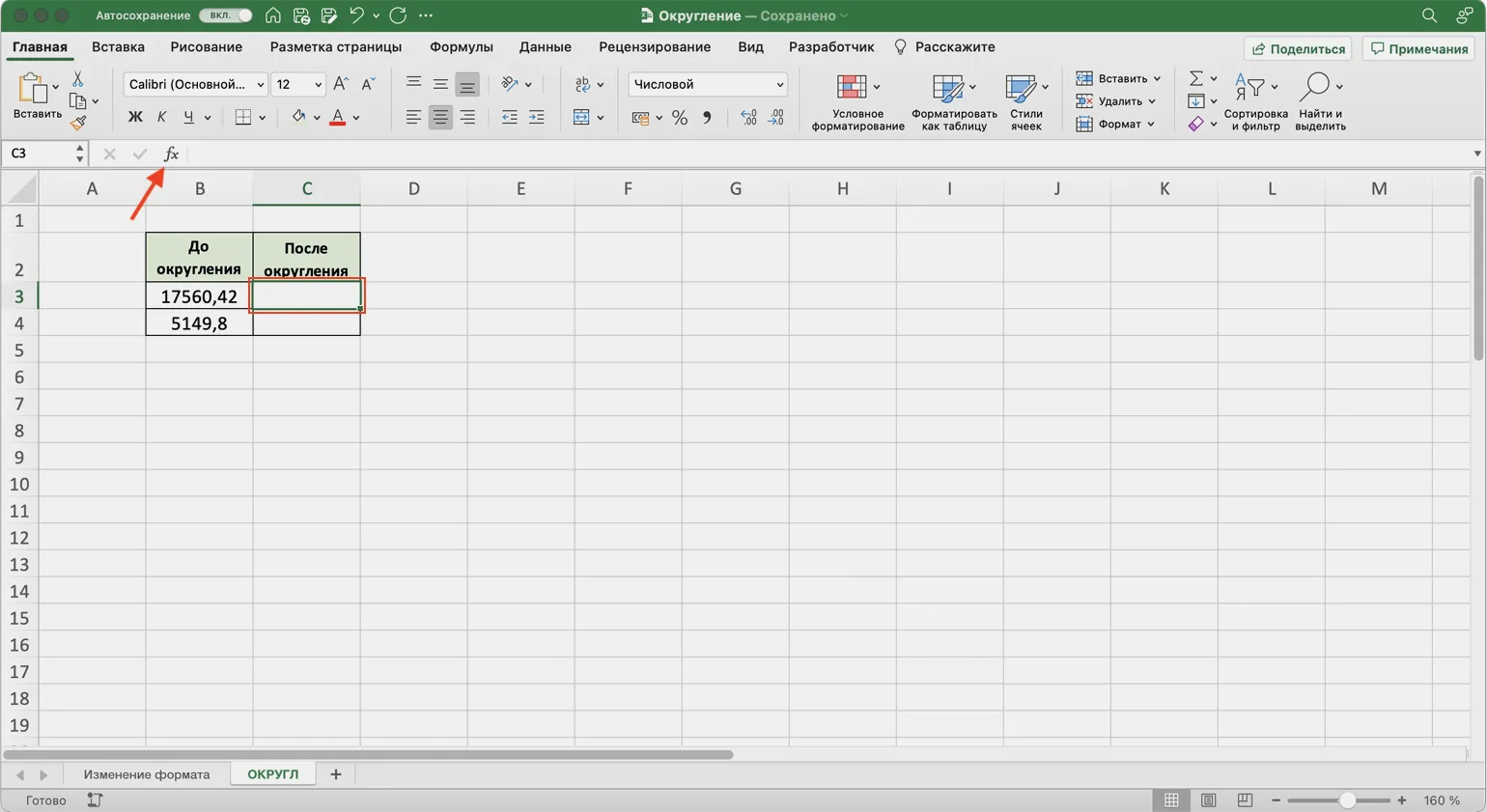The width and height of the screenshot is (1487, 812).
Task: Apply percent style formatting
Action: pyautogui.click(x=680, y=118)
